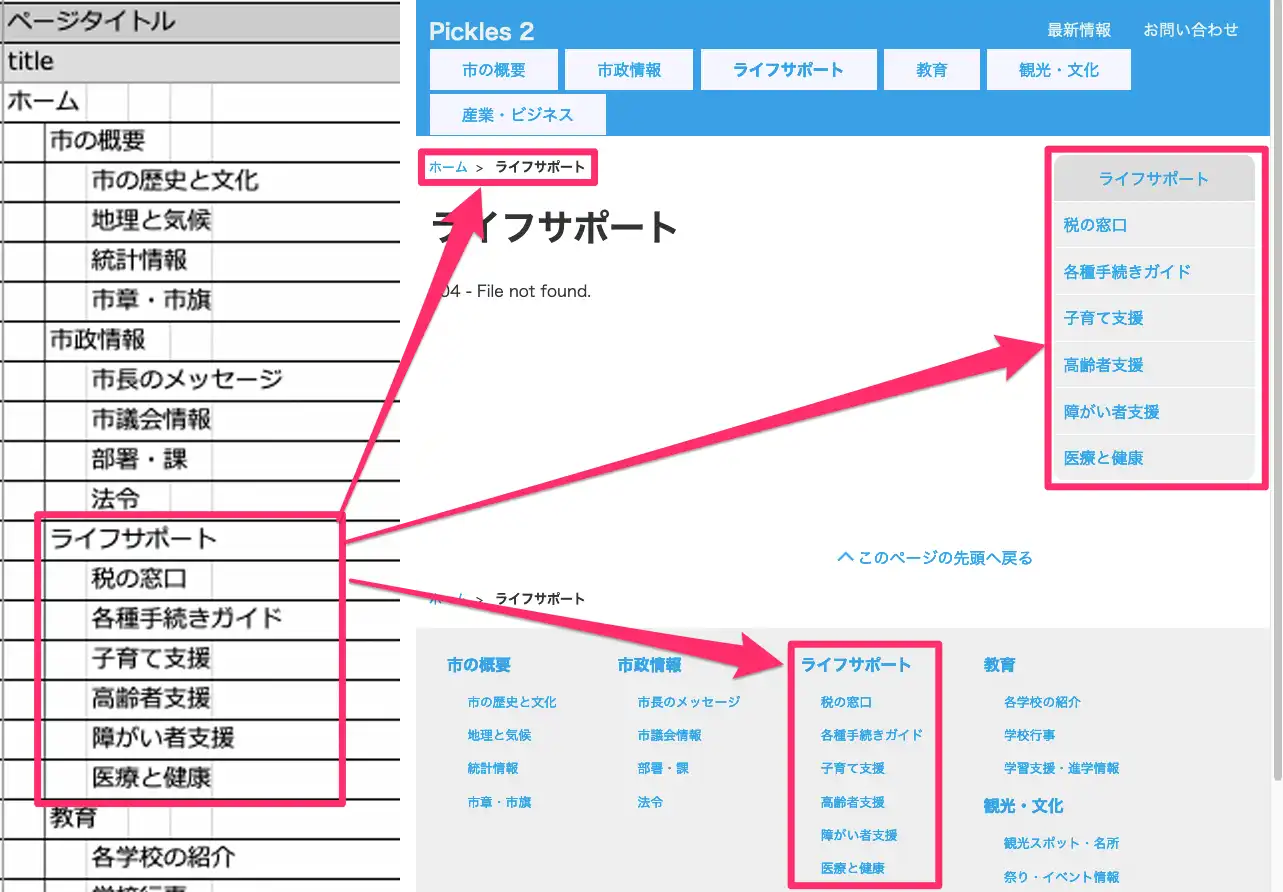Click the ライフサポート header in the right sidebar

coord(1153,179)
